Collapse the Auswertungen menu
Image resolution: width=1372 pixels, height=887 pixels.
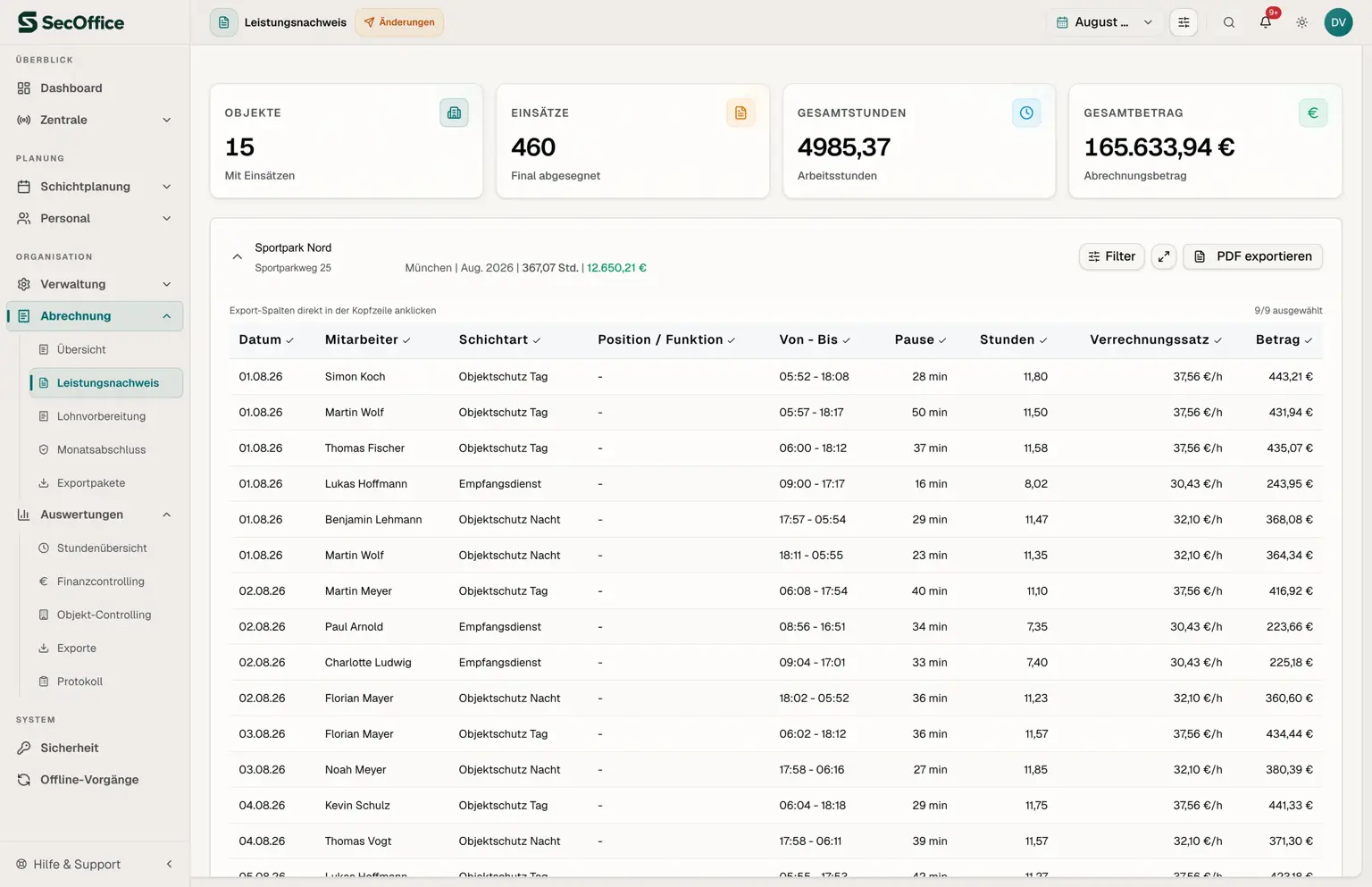click(95, 515)
